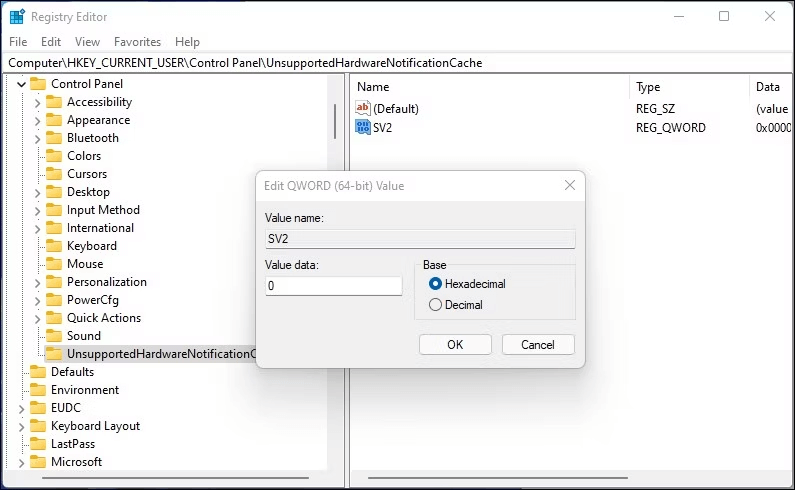Open the File menu
The width and height of the screenshot is (795, 490).
coord(18,42)
